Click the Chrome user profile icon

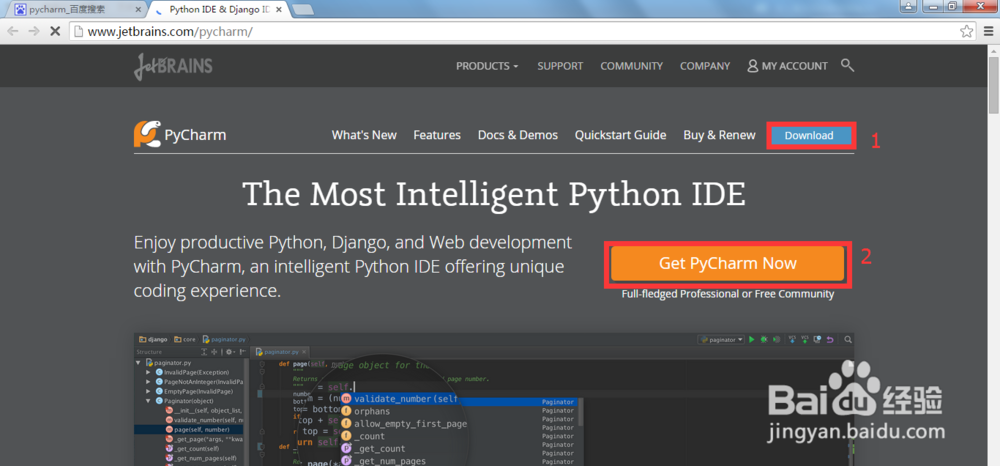pos(908,6)
